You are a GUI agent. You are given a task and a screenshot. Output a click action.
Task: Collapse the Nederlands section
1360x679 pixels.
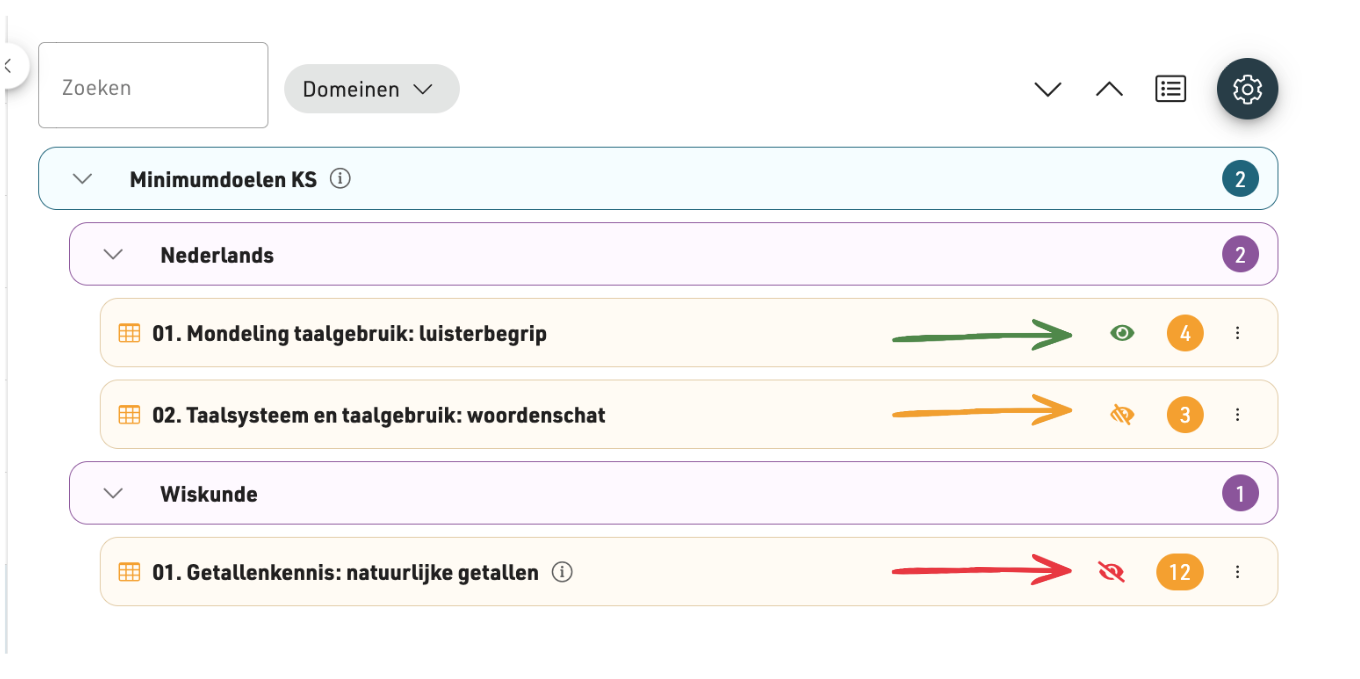(114, 254)
